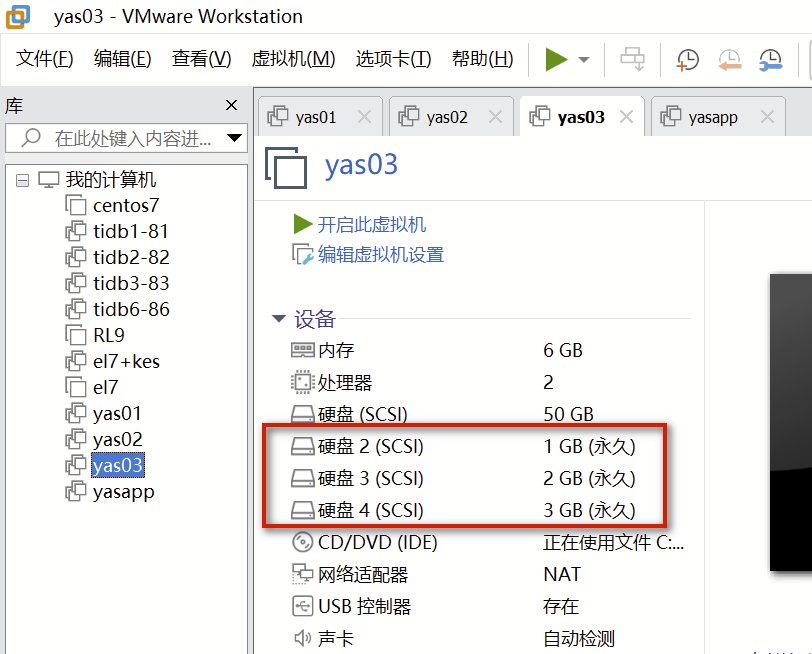Click the 自动检测 sound card value
This screenshot has width=812, height=654.
[579, 638]
